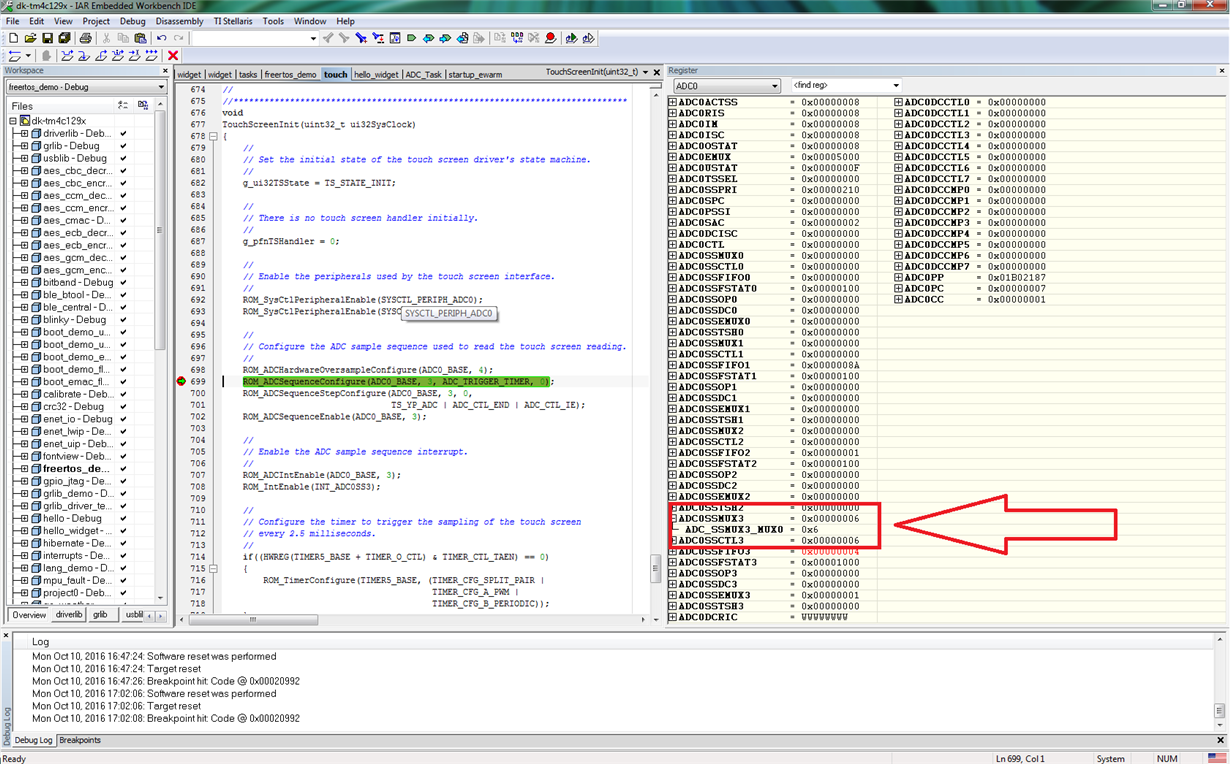Click the Redo arrow icon
This screenshot has width=1230, height=764.
pyautogui.click(x=178, y=38)
